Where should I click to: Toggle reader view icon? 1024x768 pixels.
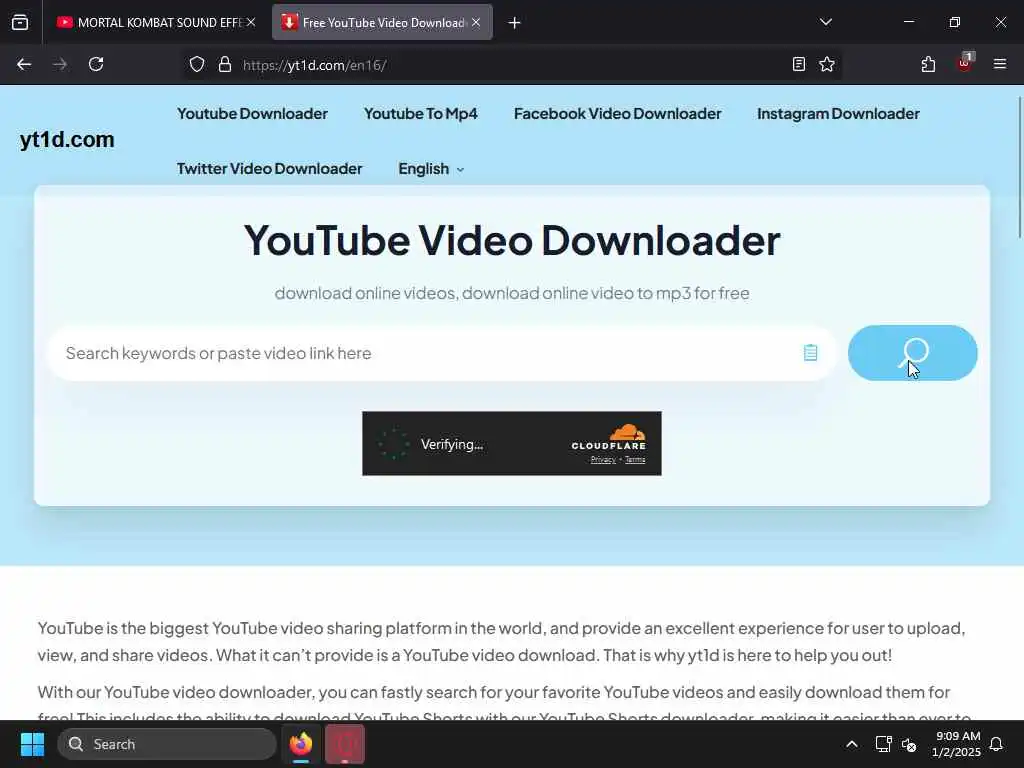pyautogui.click(x=798, y=64)
